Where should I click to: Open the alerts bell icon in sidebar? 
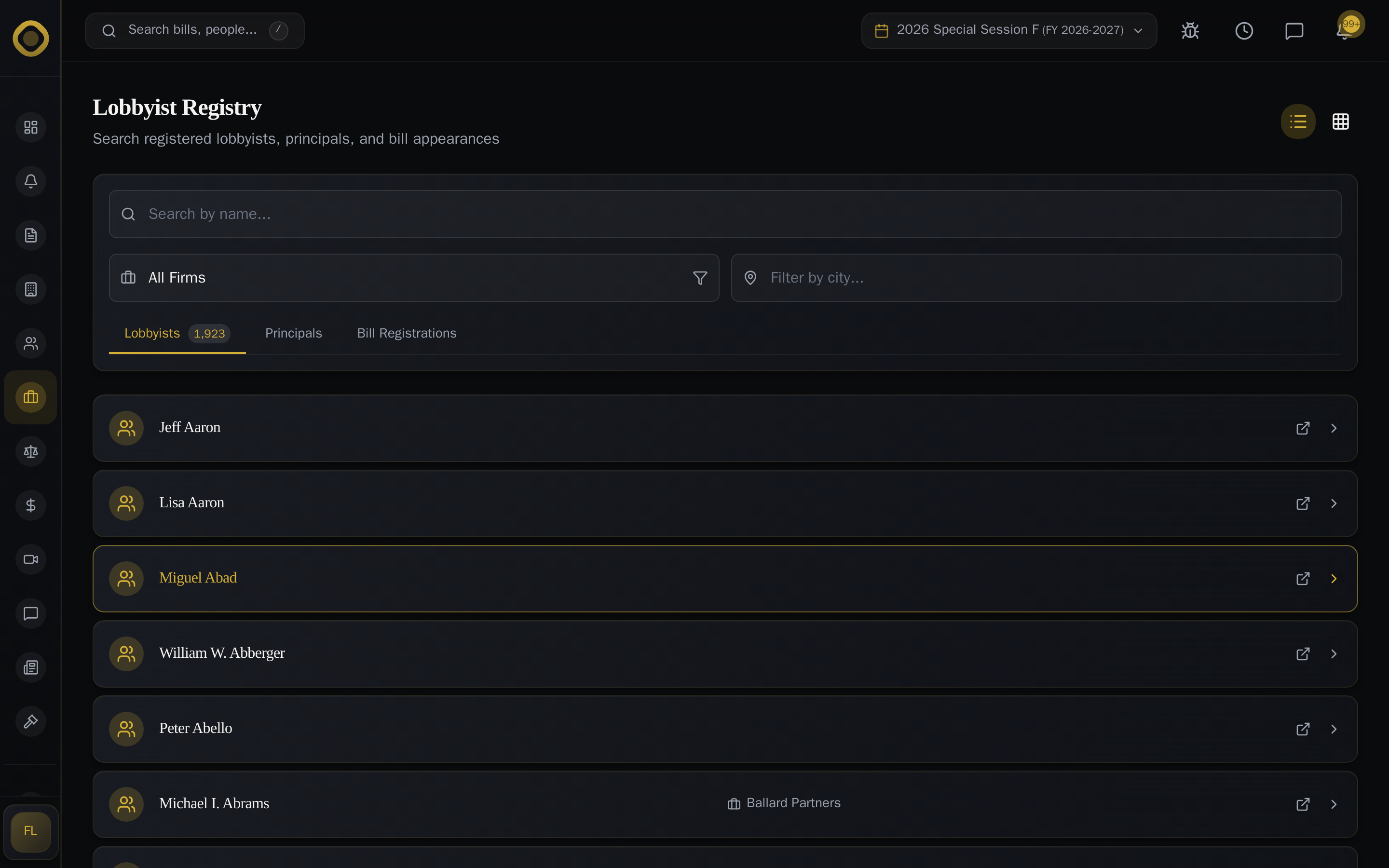(30, 181)
